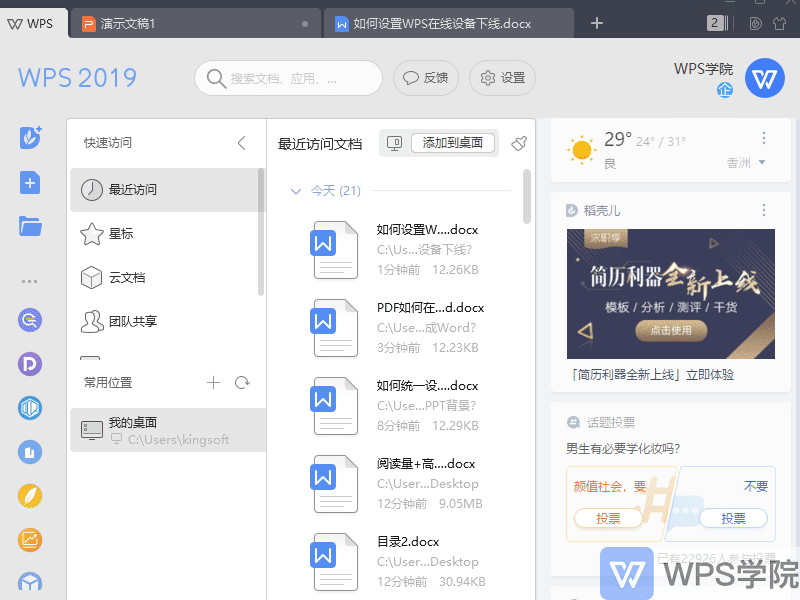800x600 pixels.
Task: Click the sunny weather icon
Action: [582, 151]
